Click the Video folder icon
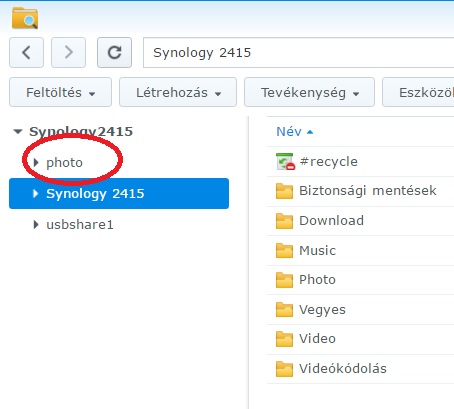This screenshot has width=454, height=409. (284, 339)
